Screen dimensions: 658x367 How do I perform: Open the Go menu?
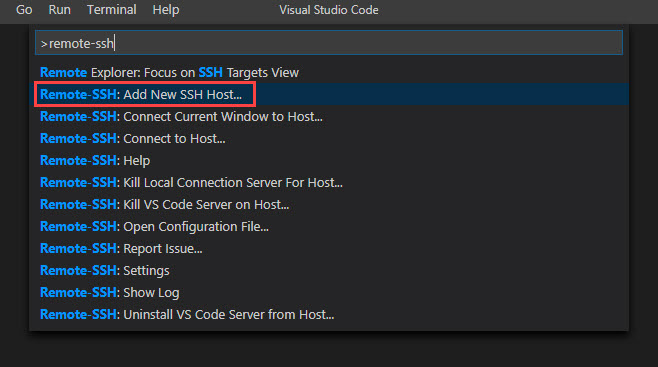[x=24, y=10]
